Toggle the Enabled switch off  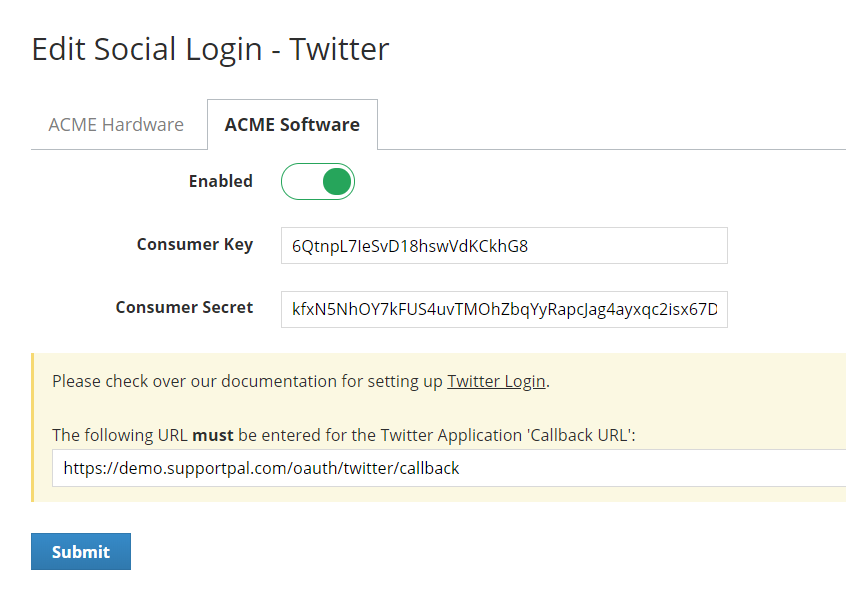point(318,181)
